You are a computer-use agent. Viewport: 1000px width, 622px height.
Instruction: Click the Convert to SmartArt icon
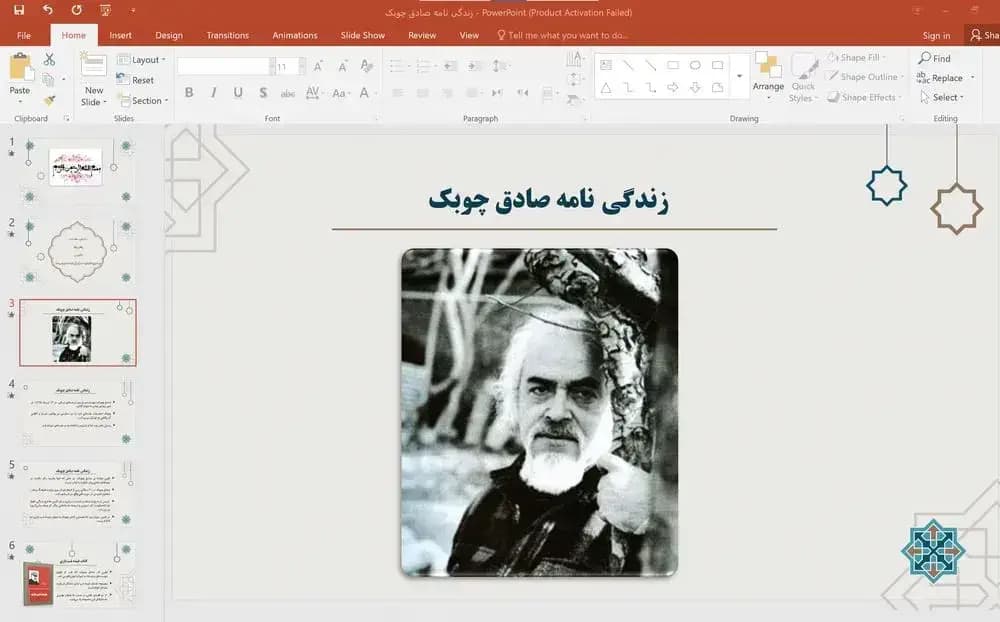[574, 99]
